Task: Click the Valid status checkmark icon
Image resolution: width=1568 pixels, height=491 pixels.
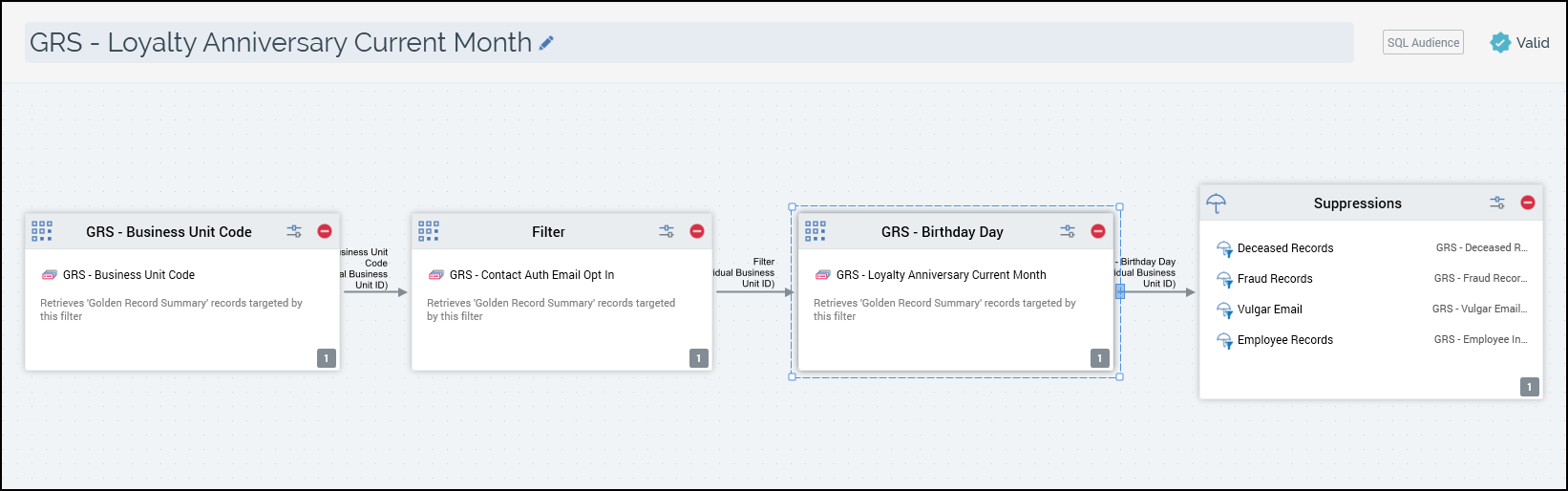Action: [1500, 43]
